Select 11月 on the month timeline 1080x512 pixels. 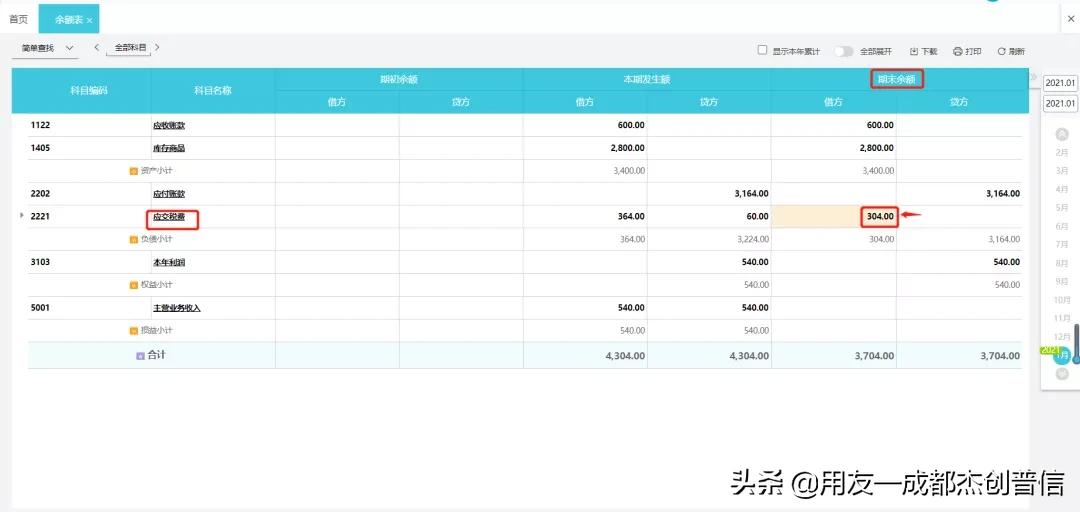coord(1061,318)
